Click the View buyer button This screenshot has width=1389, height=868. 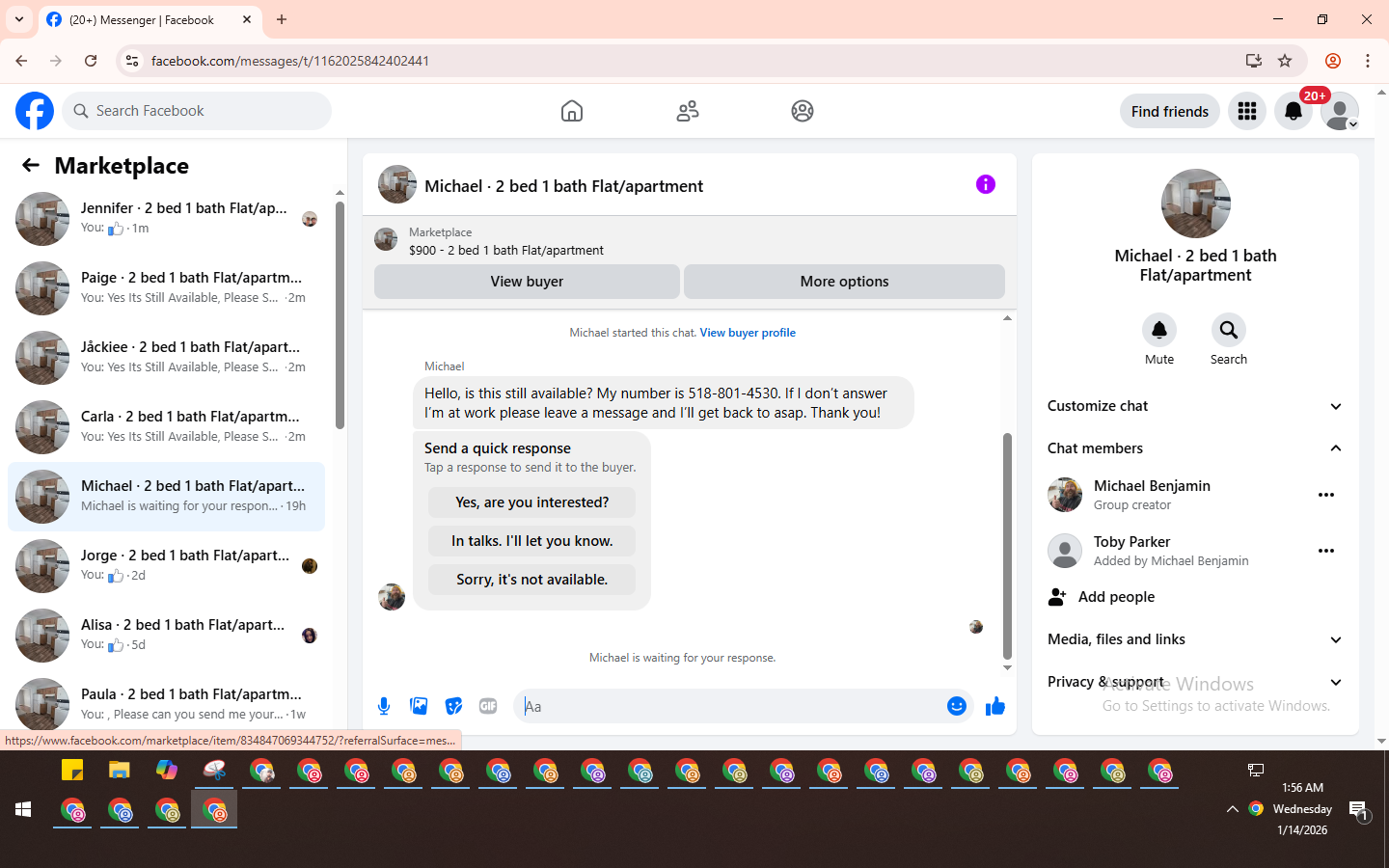coord(527,282)
